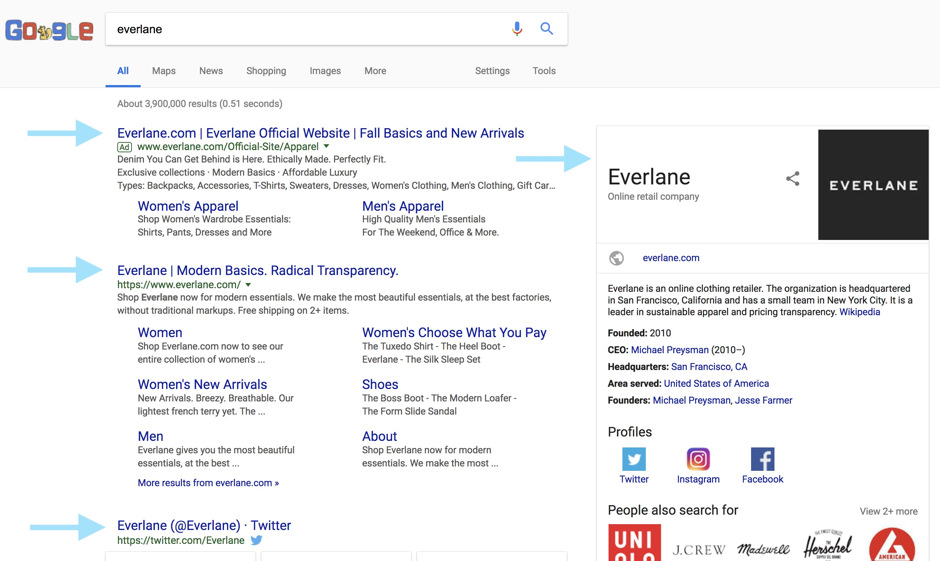The width and height of the screenshot is (940, 561).
Task: Click into the search box containing everlane
Action: pos(300,29)
